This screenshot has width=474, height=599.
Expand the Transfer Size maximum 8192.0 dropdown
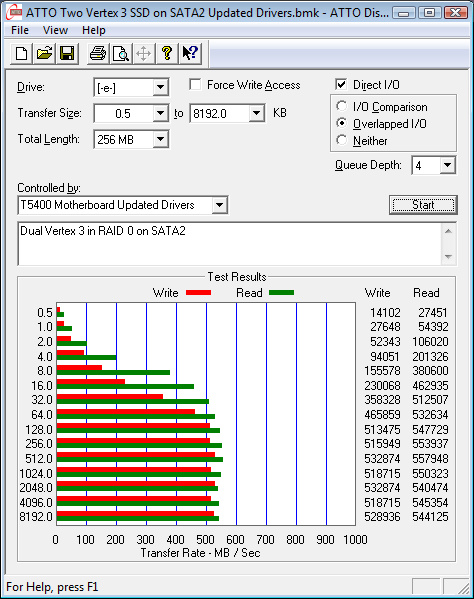click(257, 113)
